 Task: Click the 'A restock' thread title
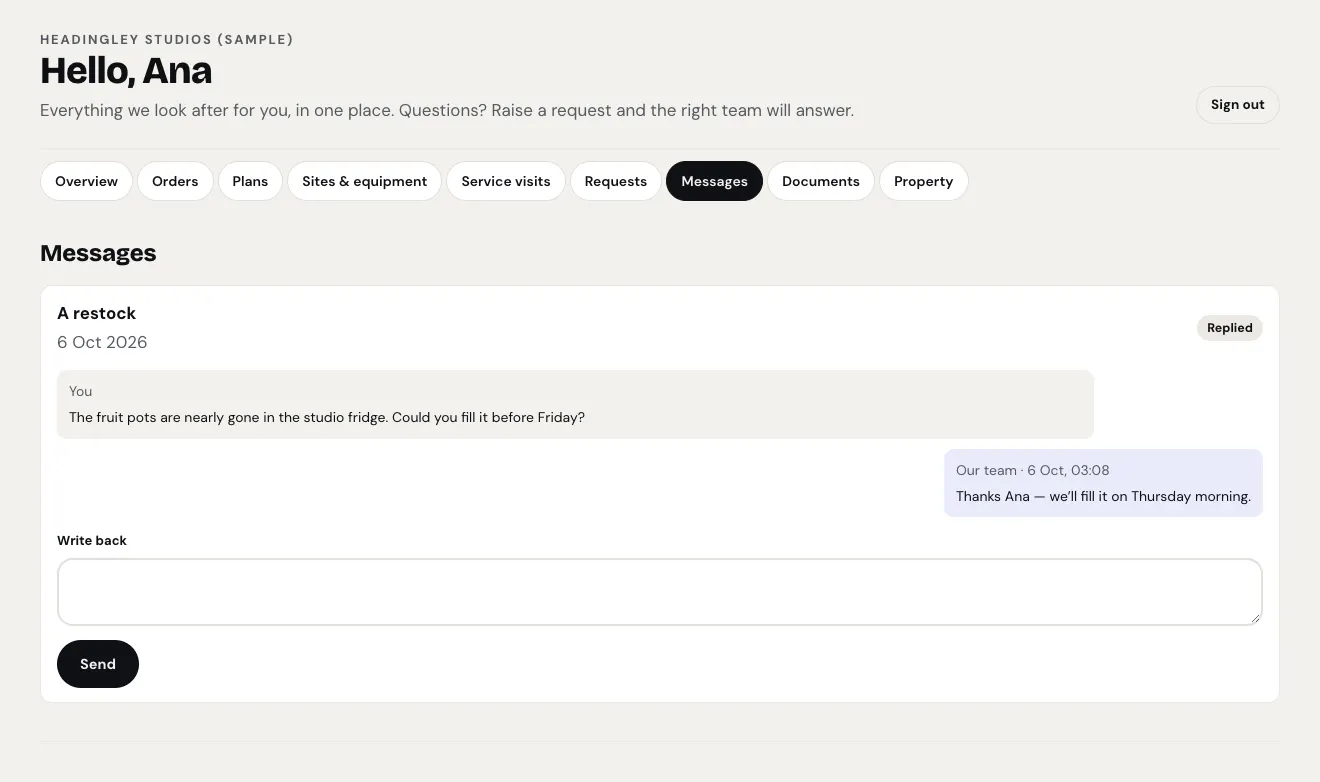pos(96,313)
